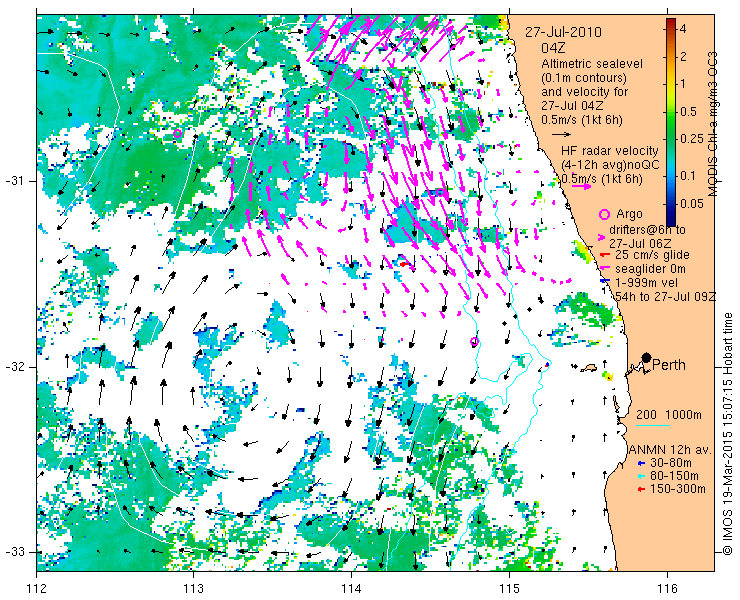The image size is (740, 600).
Task: Click the colorbar tick value 0.05
Action: click(691, 203)
